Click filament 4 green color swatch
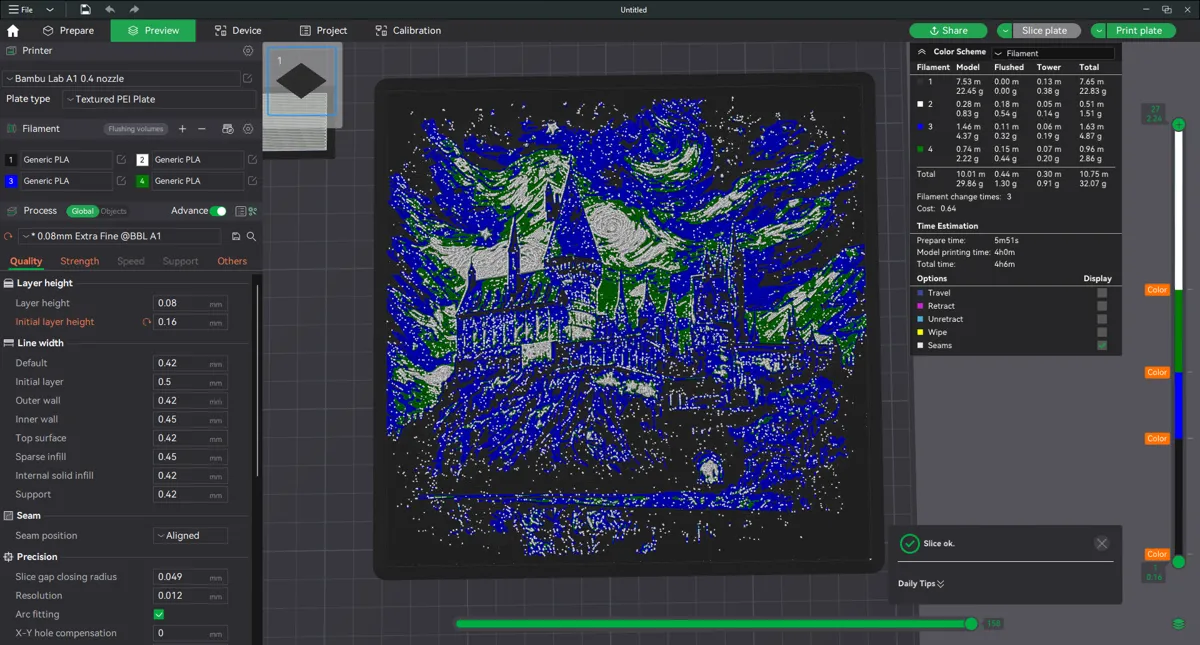 (142, 181)
